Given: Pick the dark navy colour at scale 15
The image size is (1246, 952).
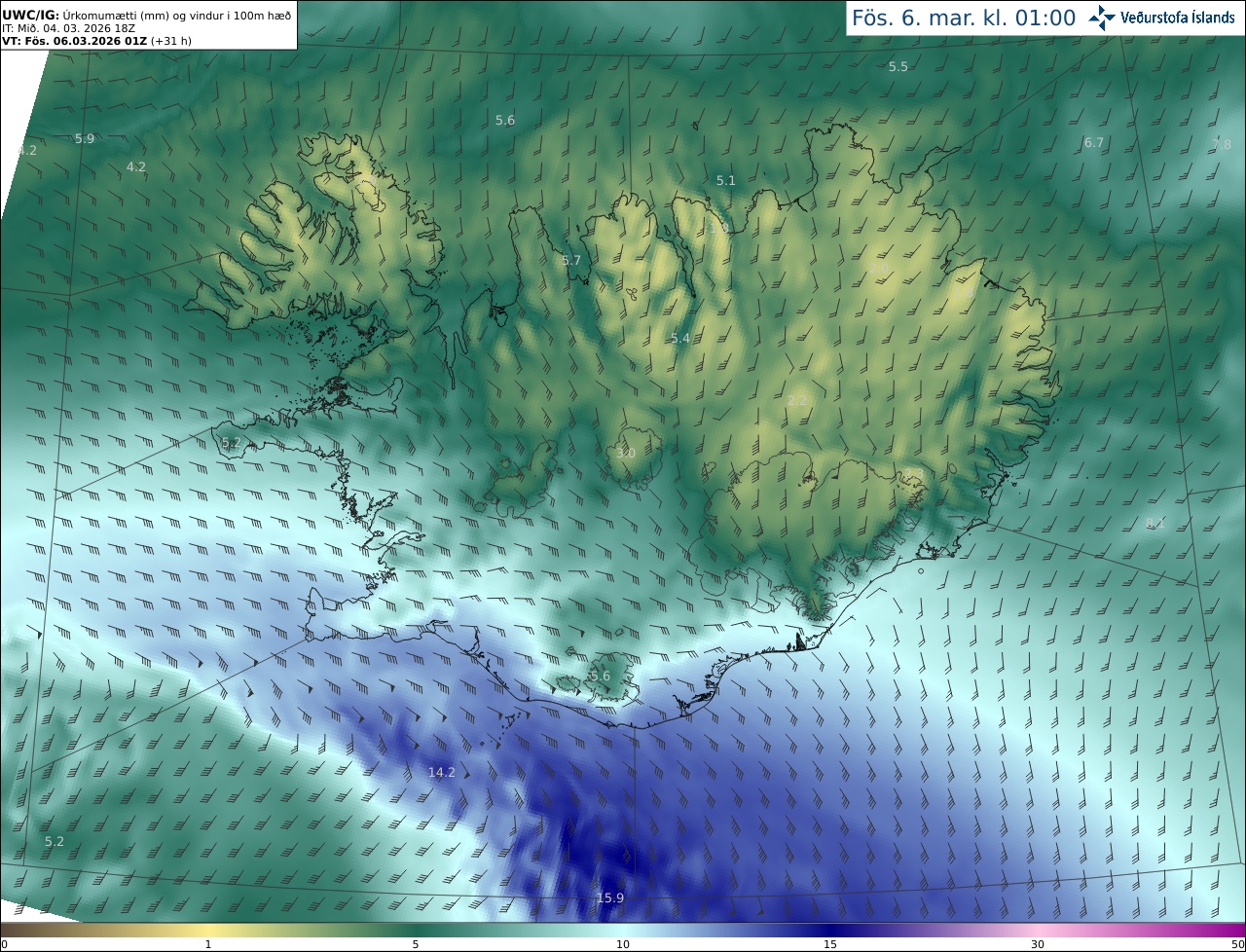Looking at the screenshot, I should coord(830,930).
